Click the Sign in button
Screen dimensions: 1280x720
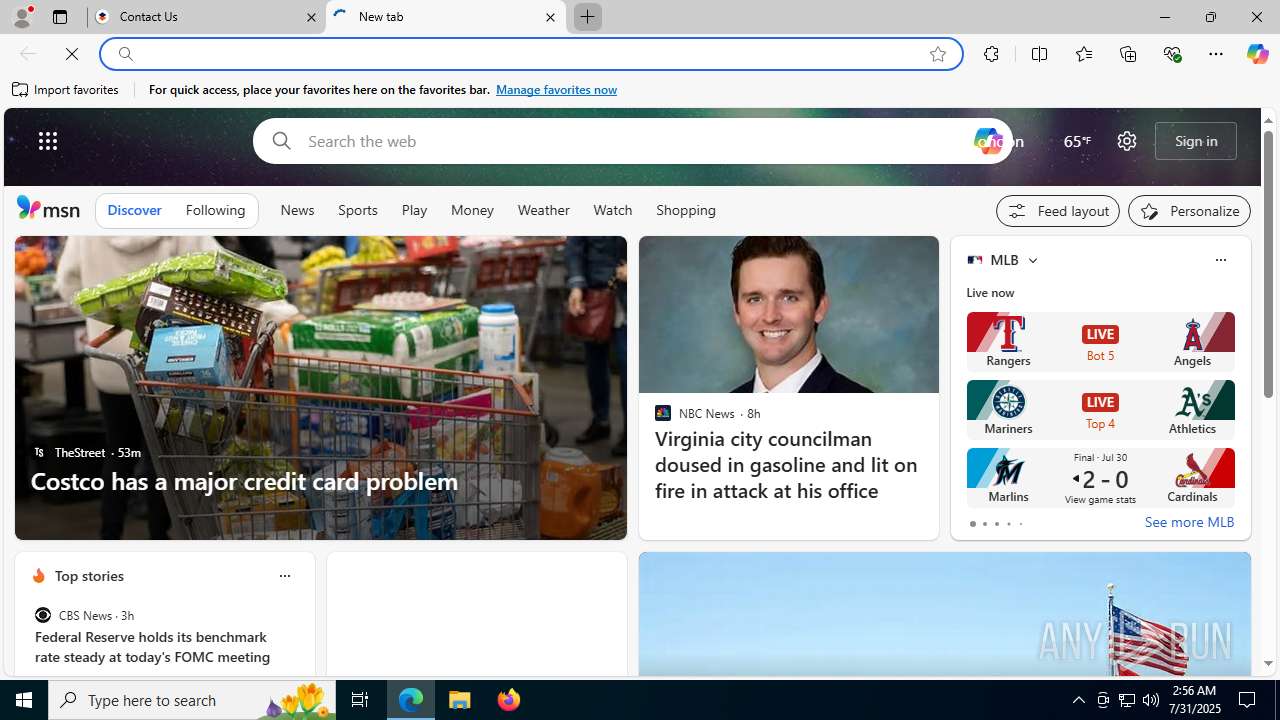[x=1196, y=141]
